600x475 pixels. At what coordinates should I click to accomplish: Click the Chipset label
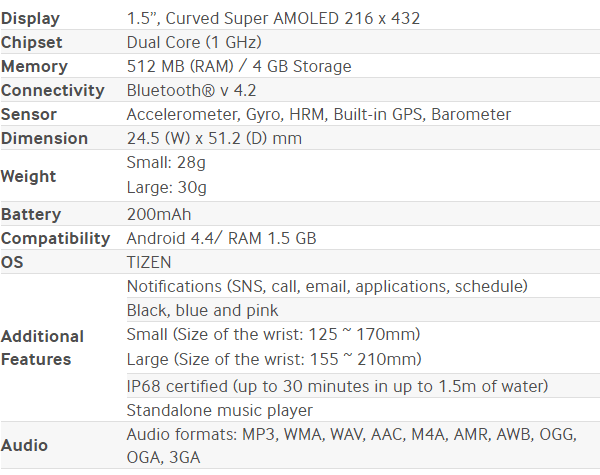31,42
